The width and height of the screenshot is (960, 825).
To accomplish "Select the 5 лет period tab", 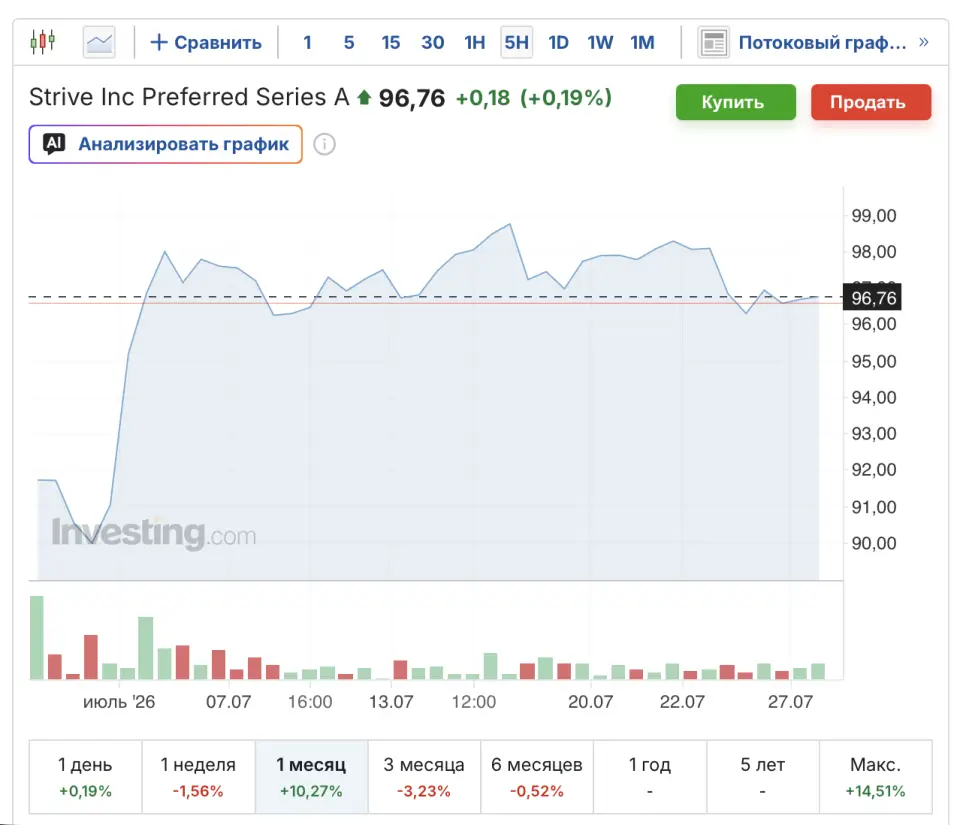I will coord(763,777).
